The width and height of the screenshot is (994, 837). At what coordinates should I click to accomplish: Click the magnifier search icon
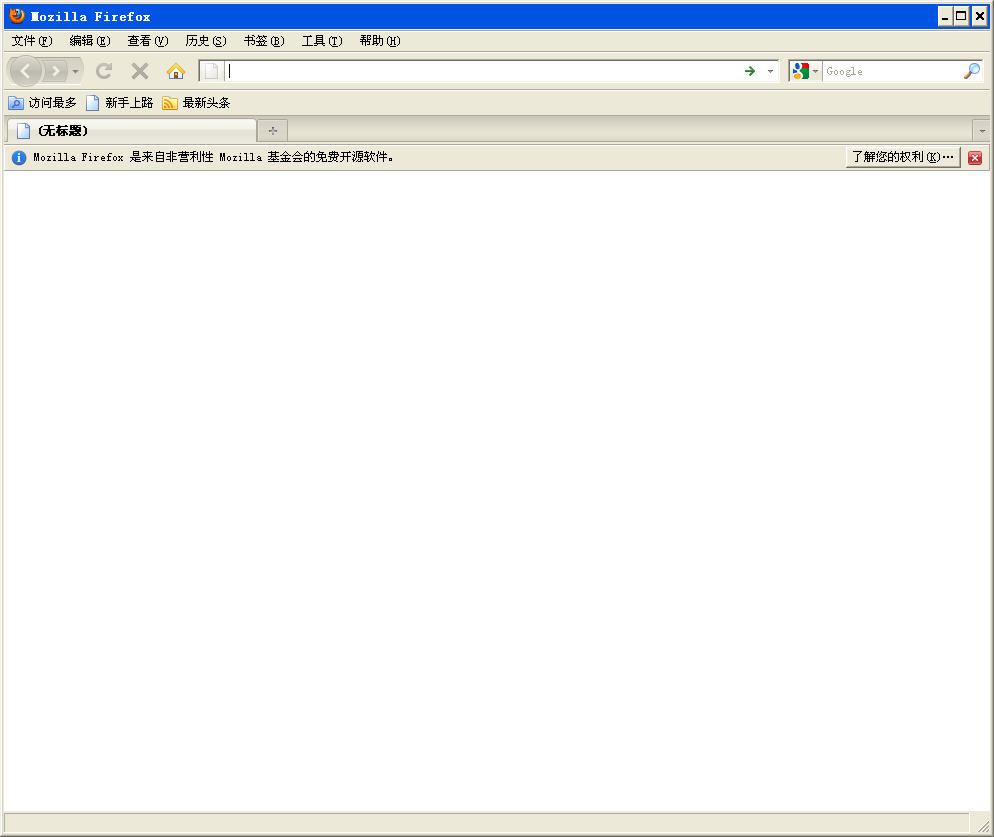tap(972, 71)
